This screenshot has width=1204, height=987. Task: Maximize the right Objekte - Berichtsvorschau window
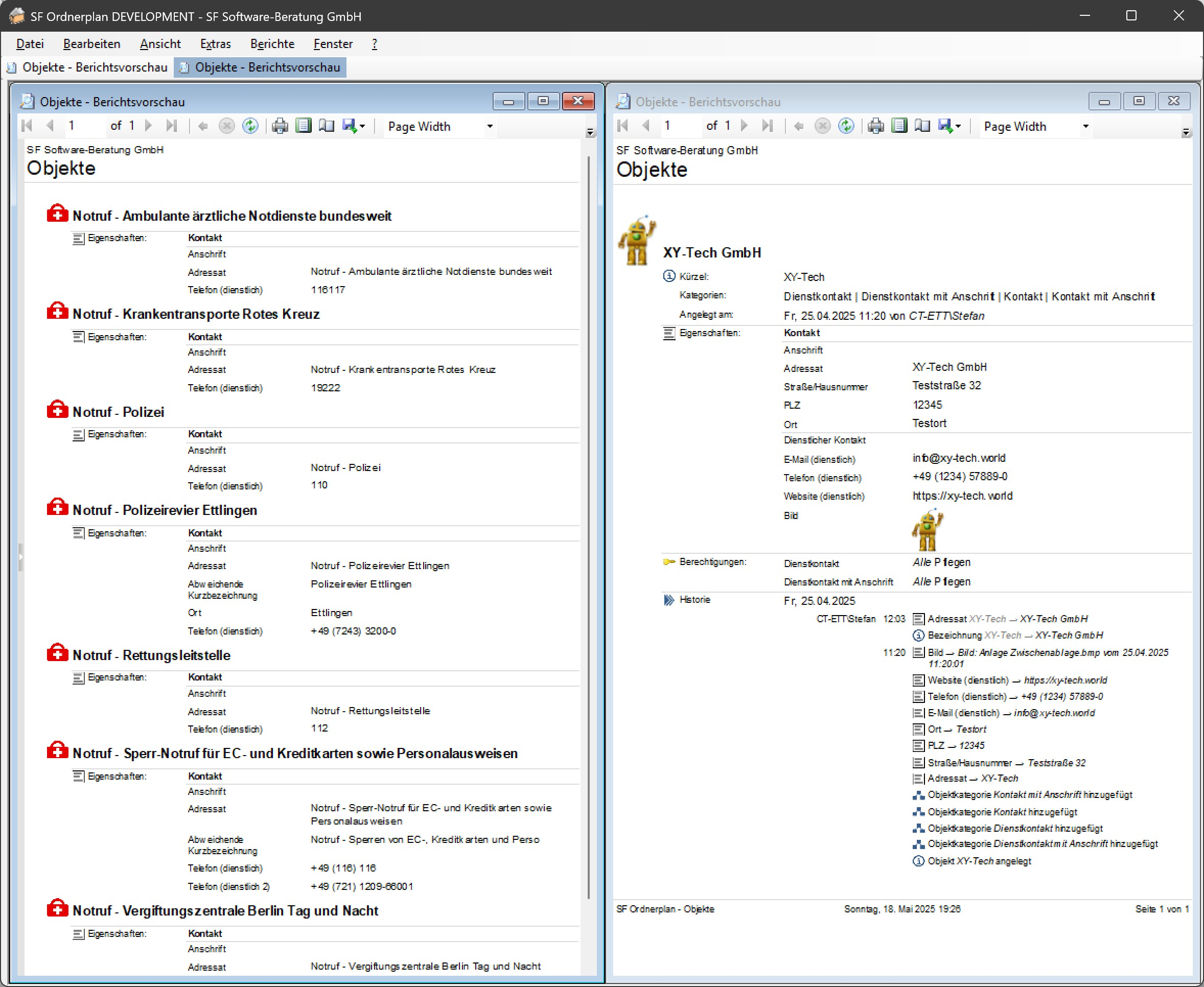pos(1139,101)
